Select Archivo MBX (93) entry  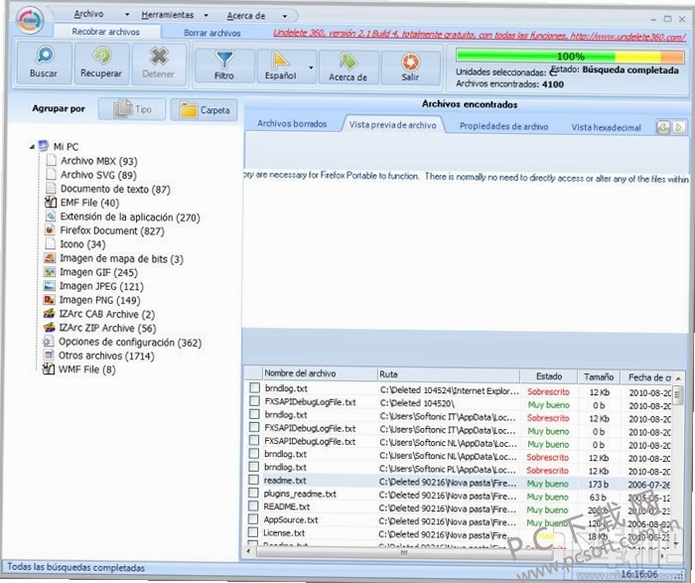coord(92,160)
